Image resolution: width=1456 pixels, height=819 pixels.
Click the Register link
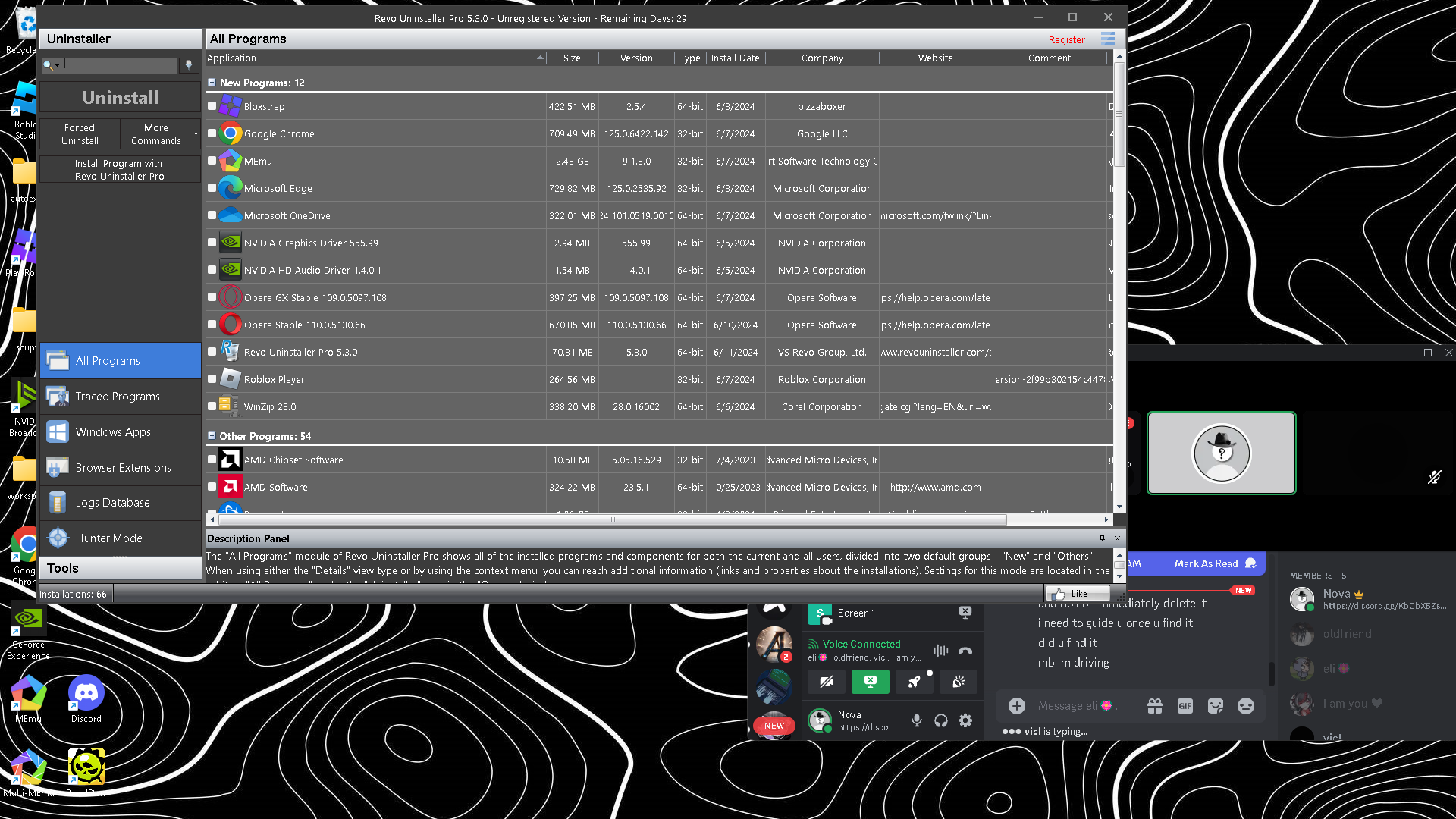click(x=1066, y=39)
